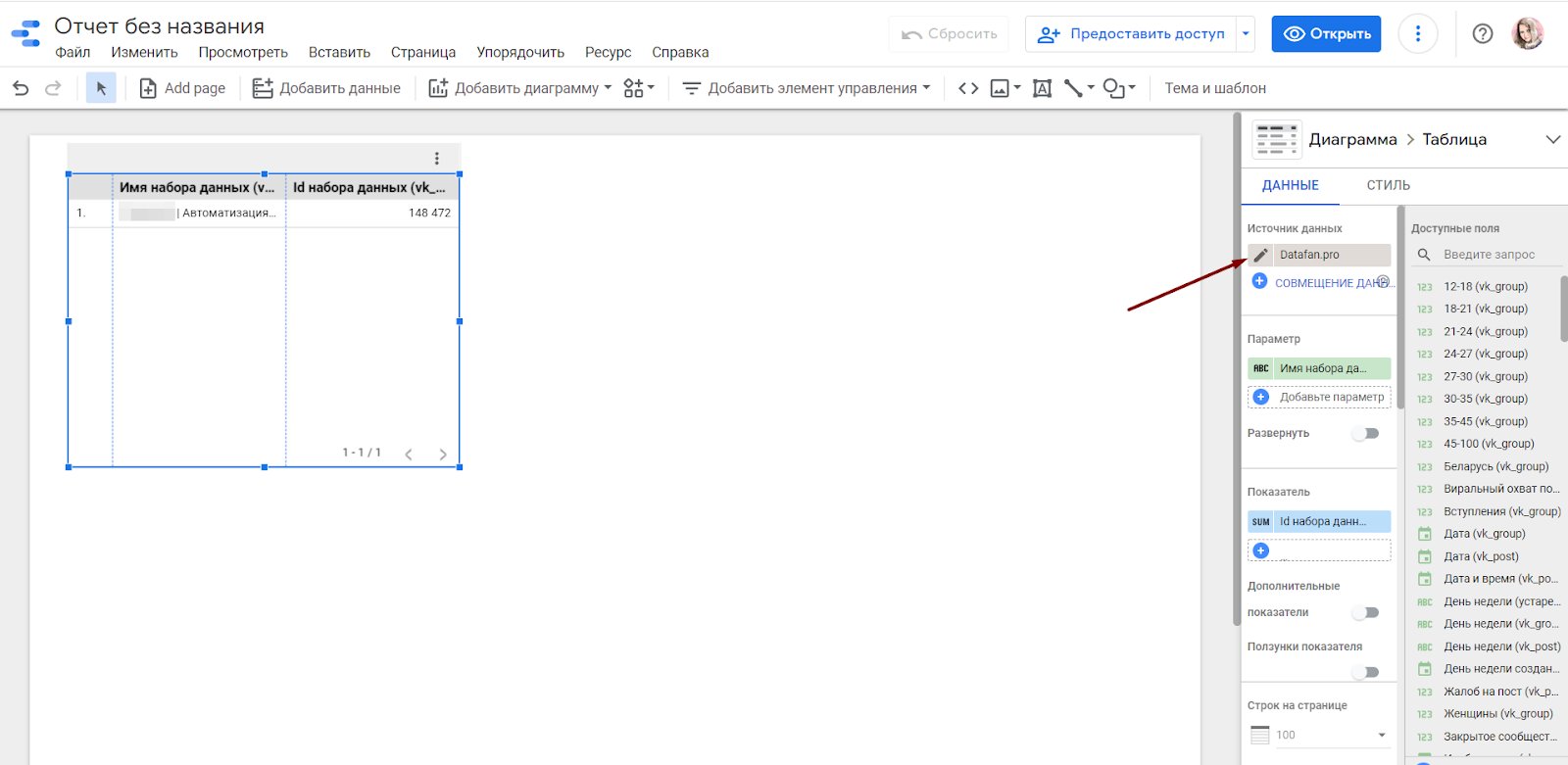Click the undo arrow icon
1568x765 pixels.
coord(21,88)
